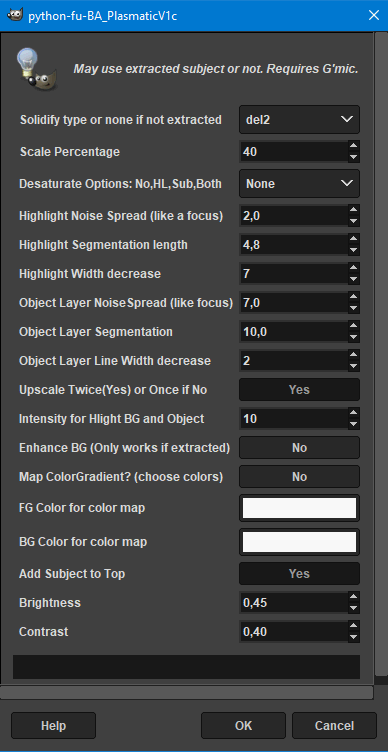
Task: Click the Help button
Action: point(53,726)
